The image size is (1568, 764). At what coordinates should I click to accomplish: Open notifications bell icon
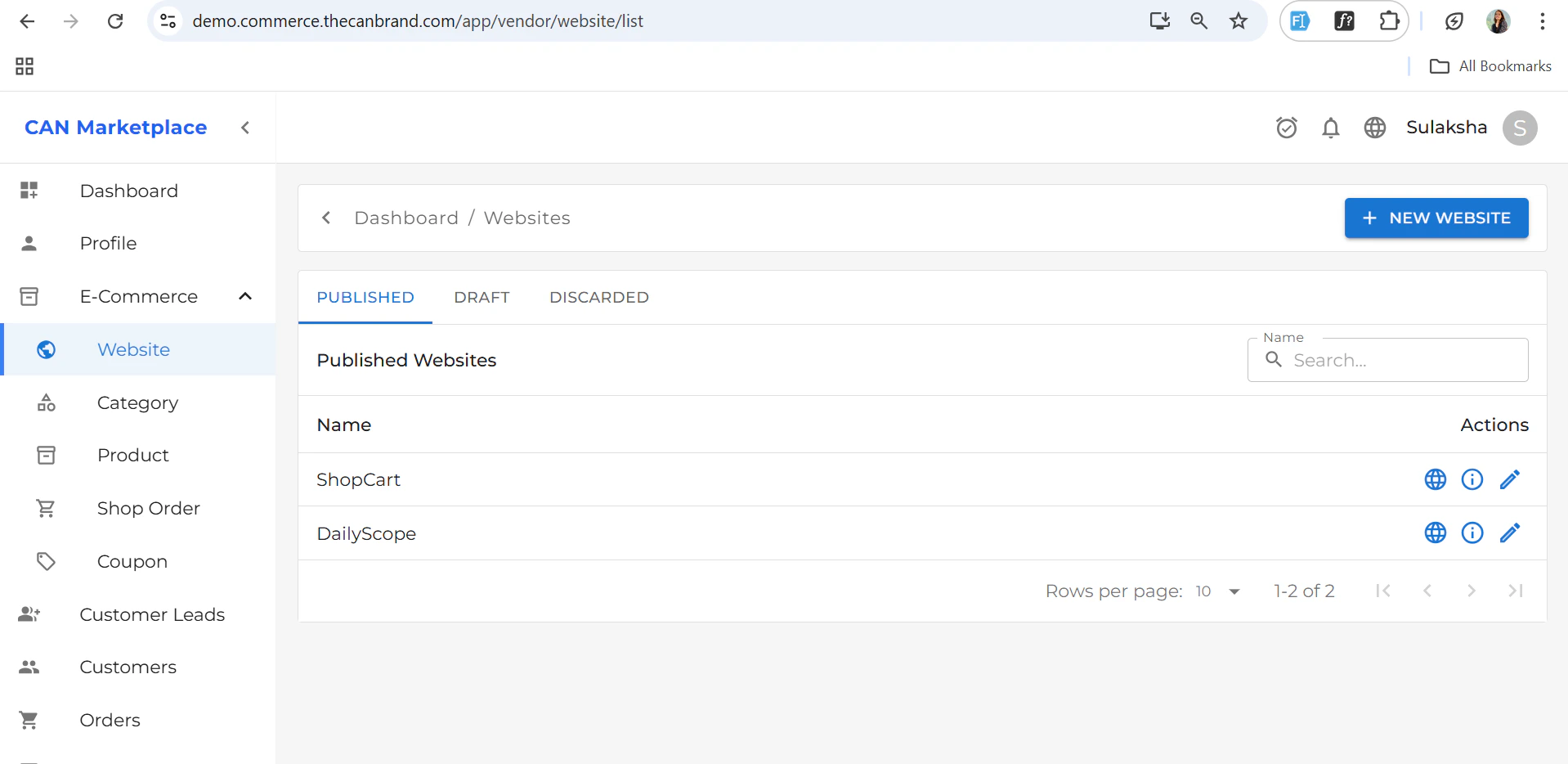[x=1330, y=128]
